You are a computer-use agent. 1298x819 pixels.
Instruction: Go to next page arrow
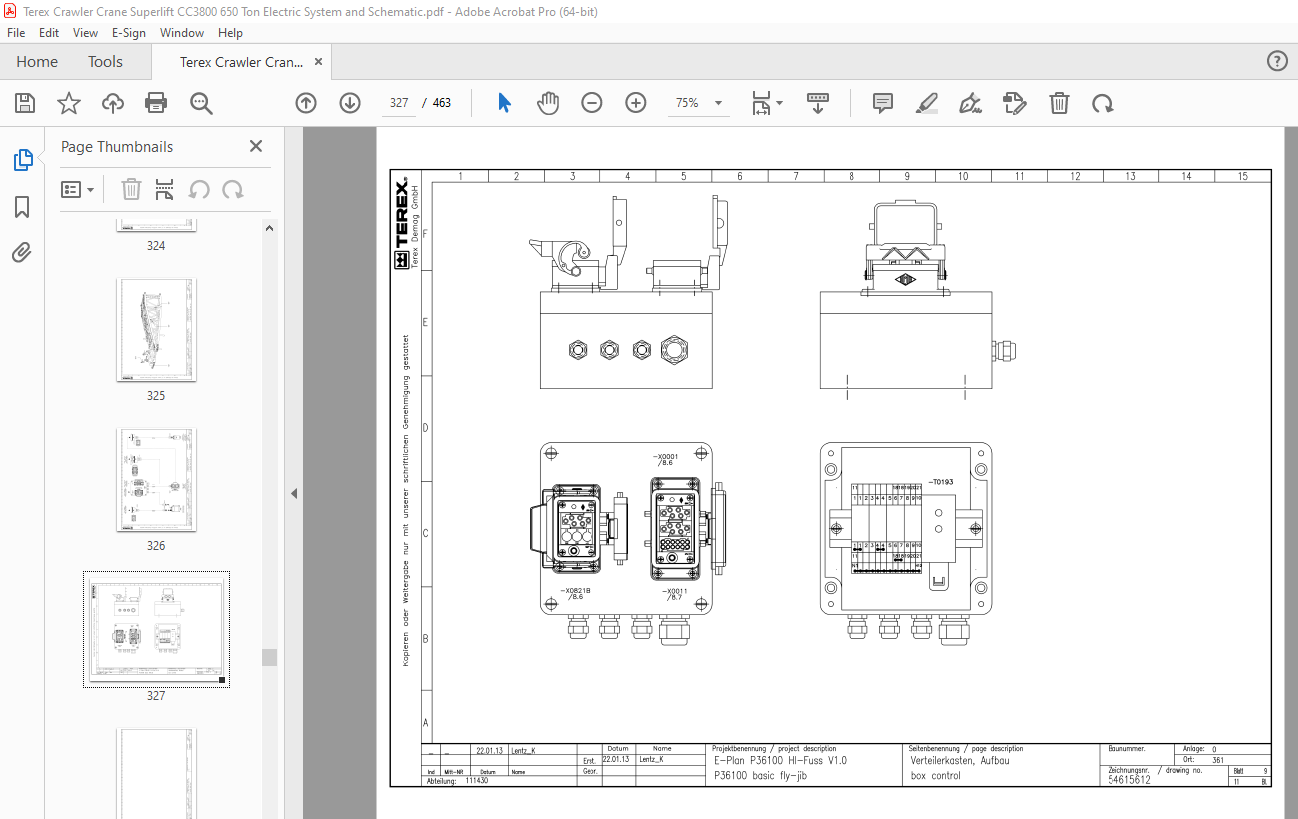click(x=350, y=103)
